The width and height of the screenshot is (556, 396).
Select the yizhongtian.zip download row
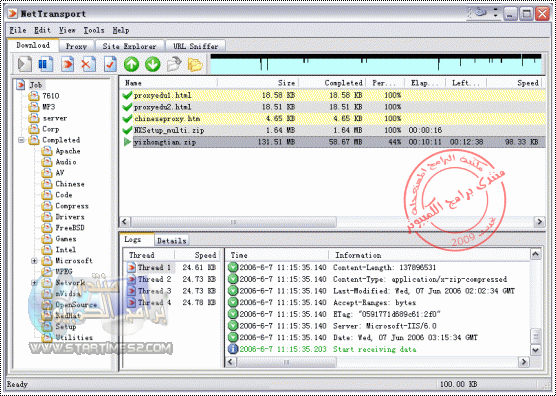(333, 143)
